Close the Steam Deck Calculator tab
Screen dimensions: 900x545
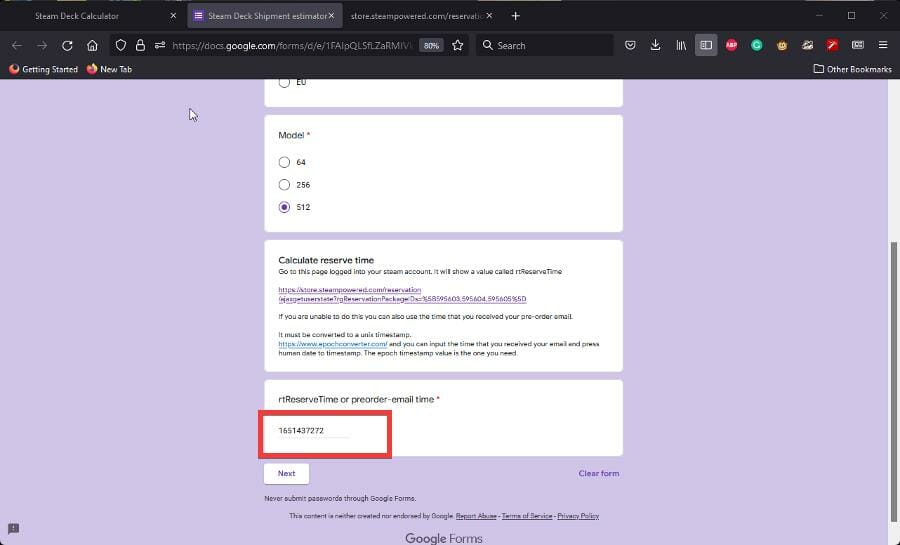[173, 16]
